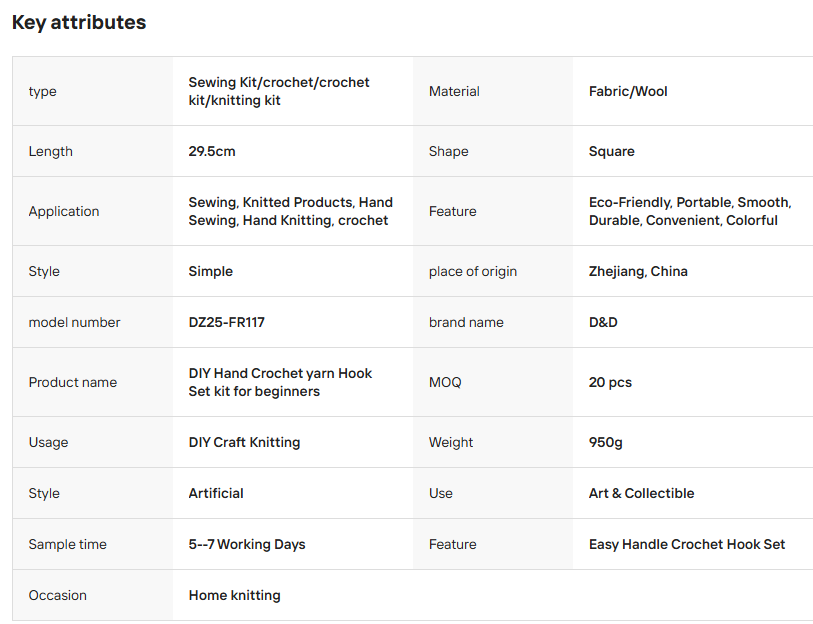This screenshot has height=624, width=813.
Task: Click the Home knitting occasion value
Action: [x=234, y=595]
